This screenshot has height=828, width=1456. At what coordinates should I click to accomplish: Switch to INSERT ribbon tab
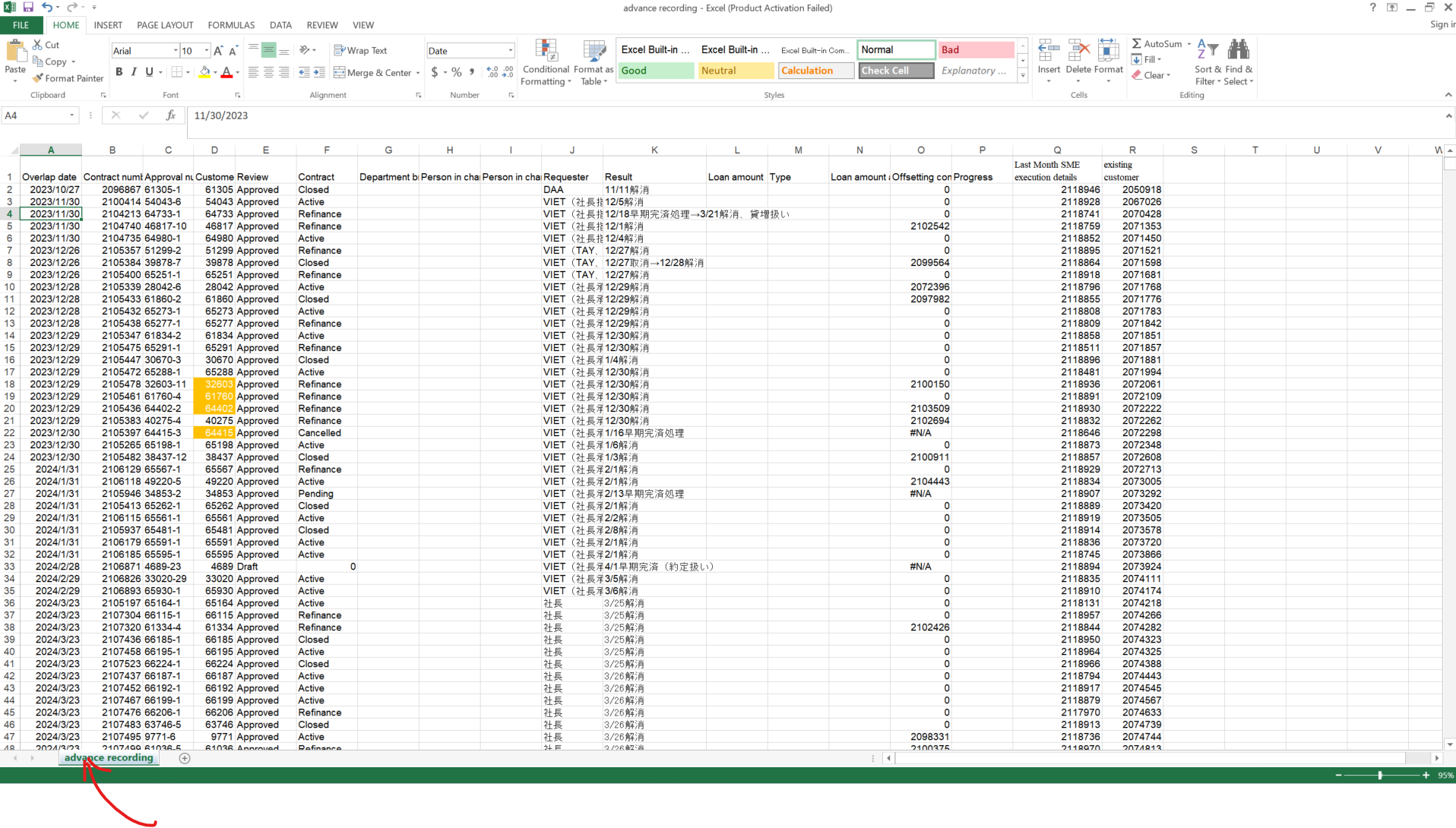point(108,25)
